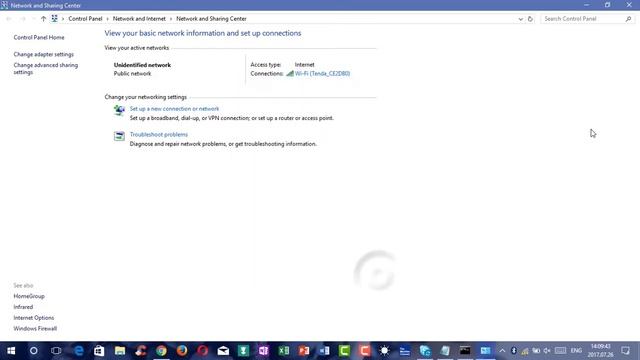This screenshot has width=640, height=360.
Task: Click the Forward navigation arrow
Action: click(22, 19)
